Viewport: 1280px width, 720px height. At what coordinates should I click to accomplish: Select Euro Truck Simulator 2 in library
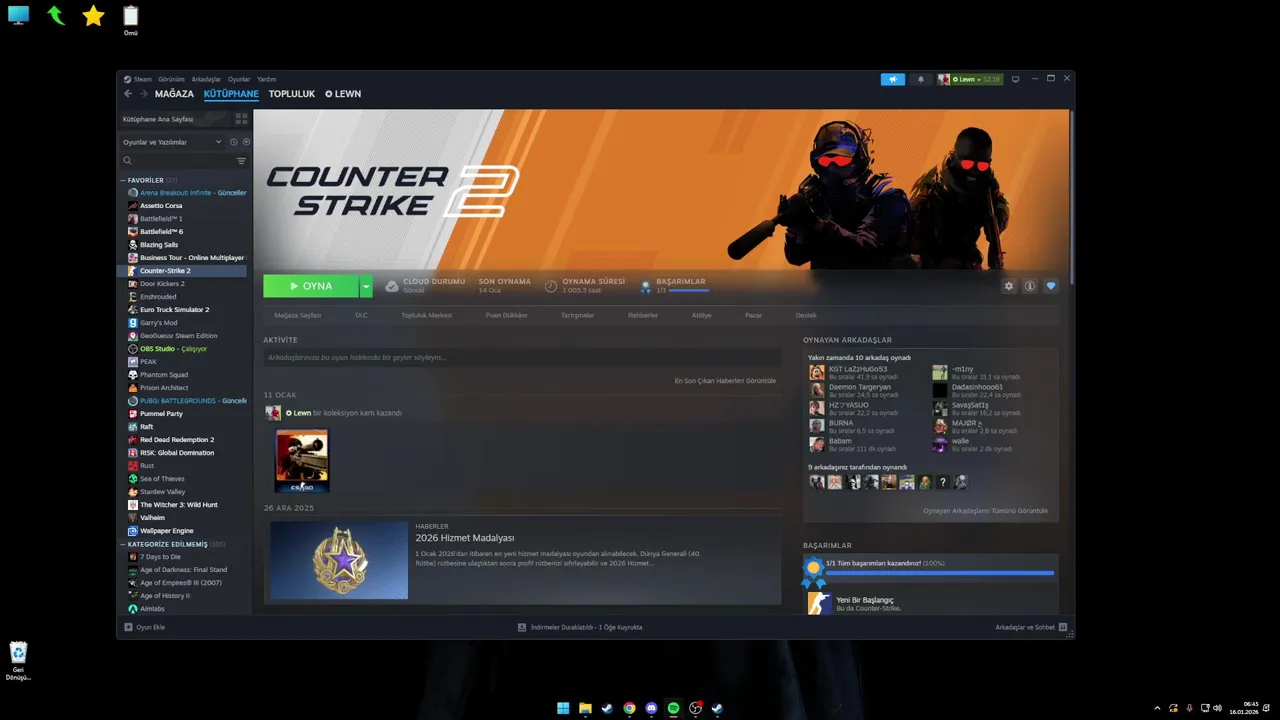(x=175, y=310)
